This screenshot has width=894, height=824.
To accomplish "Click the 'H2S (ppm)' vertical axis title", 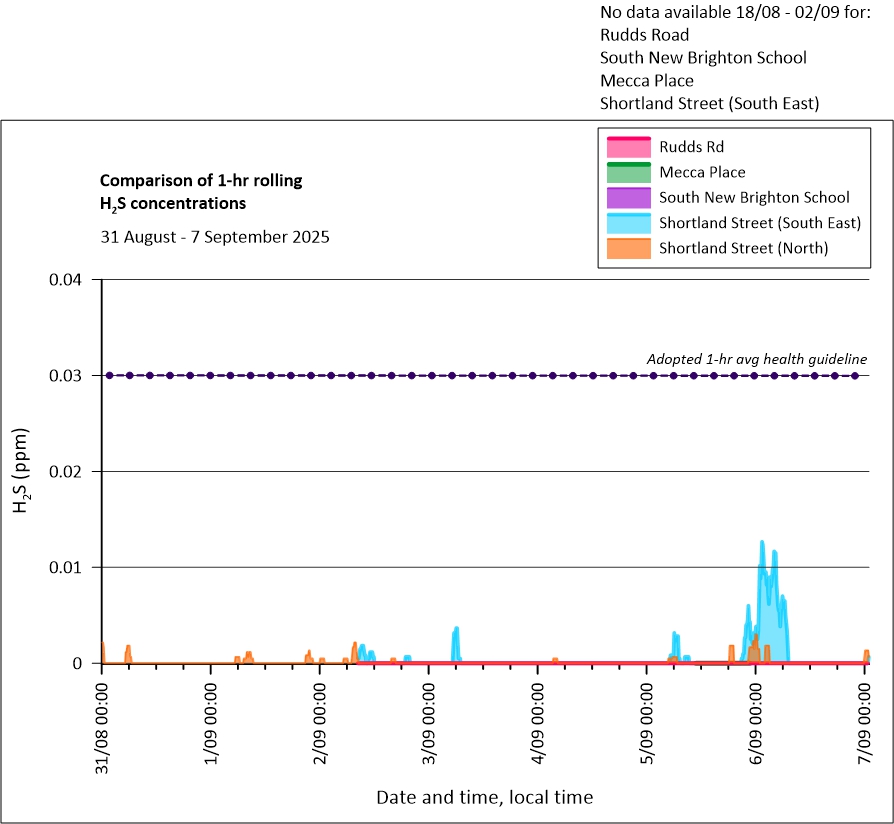I will (x=21, y=471).
